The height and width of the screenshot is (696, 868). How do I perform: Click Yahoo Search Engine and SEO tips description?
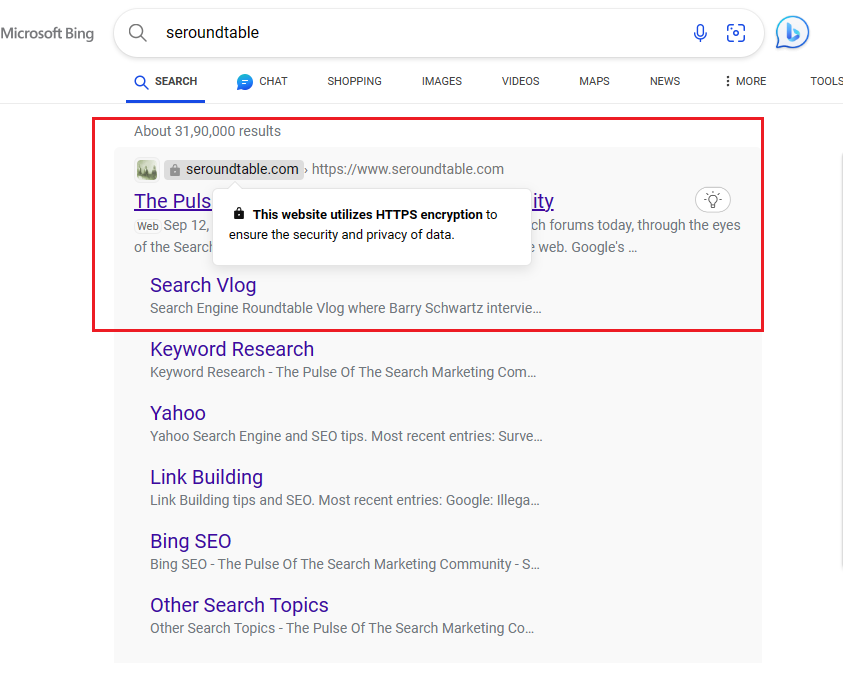click(346, 436)
